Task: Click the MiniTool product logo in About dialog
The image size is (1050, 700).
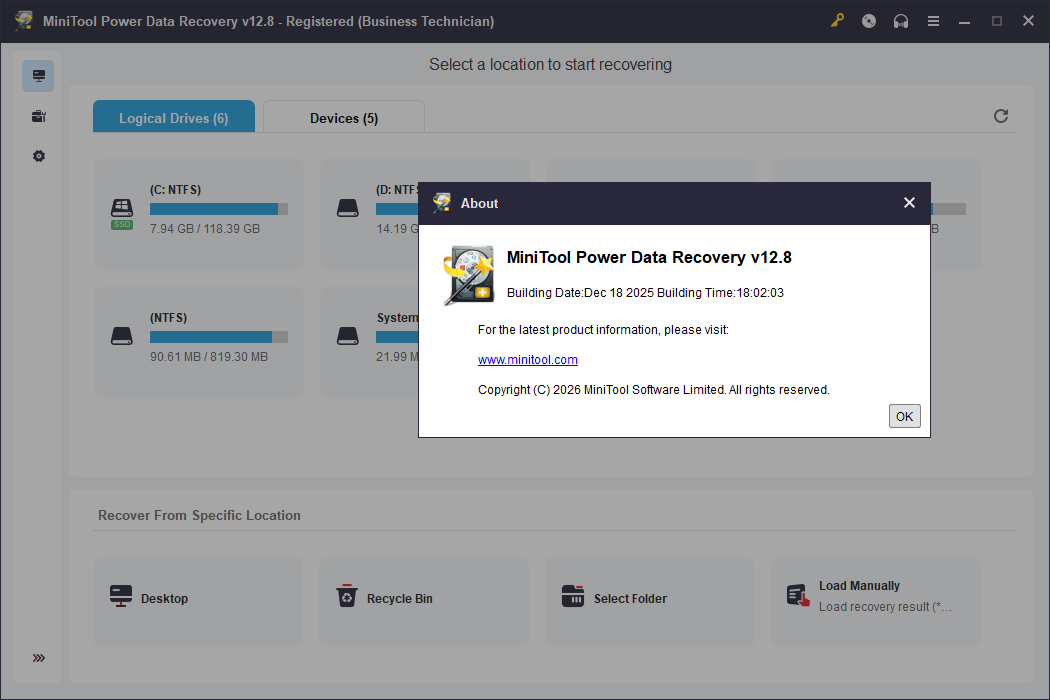Action: (x=469, y=275)
